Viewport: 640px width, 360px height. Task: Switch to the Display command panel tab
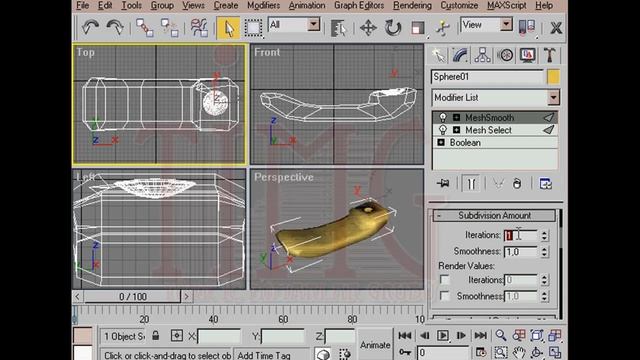click(527, 55)
